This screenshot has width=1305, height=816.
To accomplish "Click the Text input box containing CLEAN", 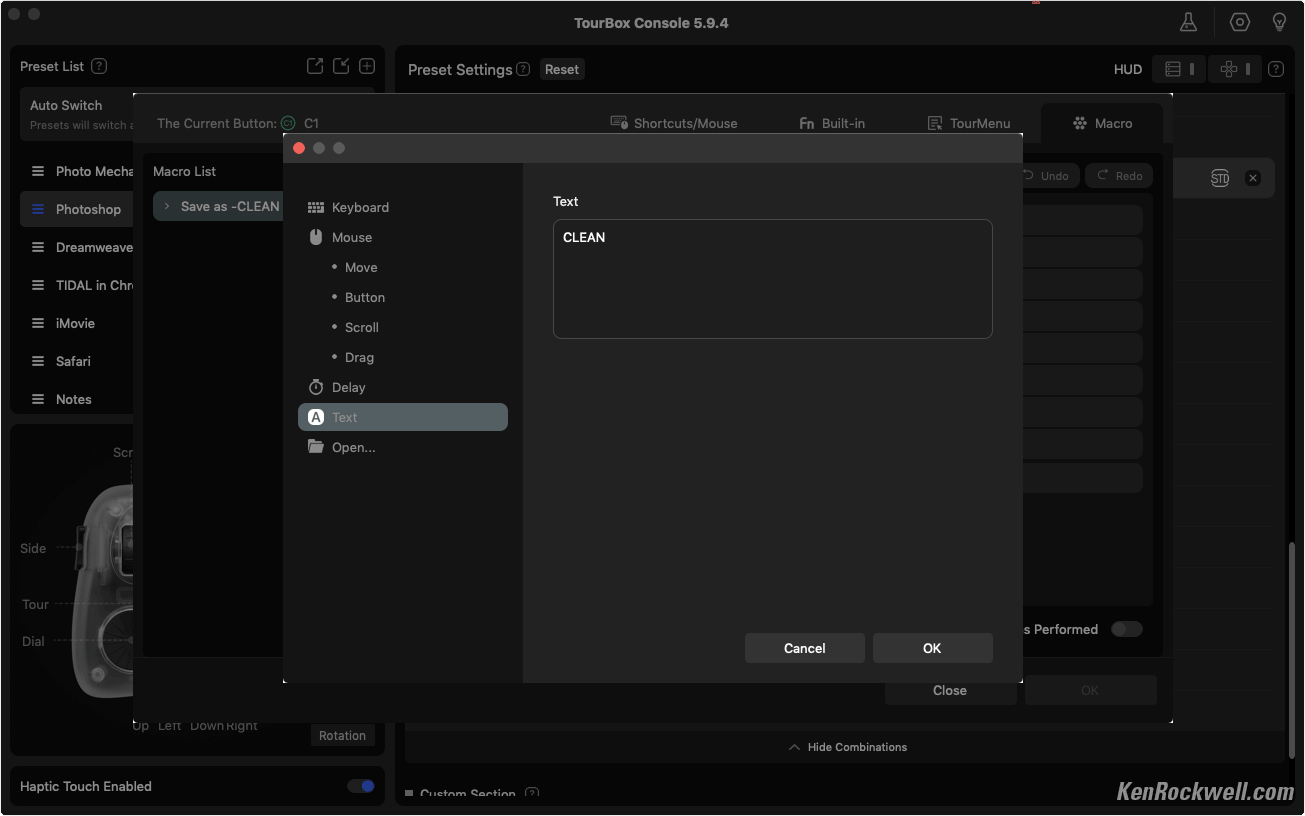I will pos(772,279).
